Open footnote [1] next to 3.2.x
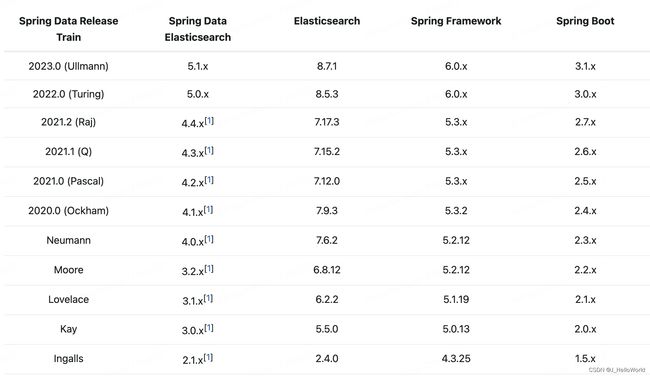This screenshot has height=376, width=650. pos(209,268)
